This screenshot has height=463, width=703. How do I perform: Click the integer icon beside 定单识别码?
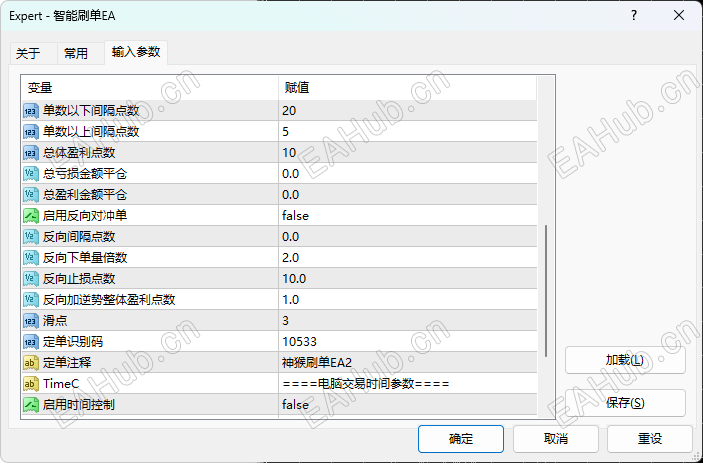[31, 342]
